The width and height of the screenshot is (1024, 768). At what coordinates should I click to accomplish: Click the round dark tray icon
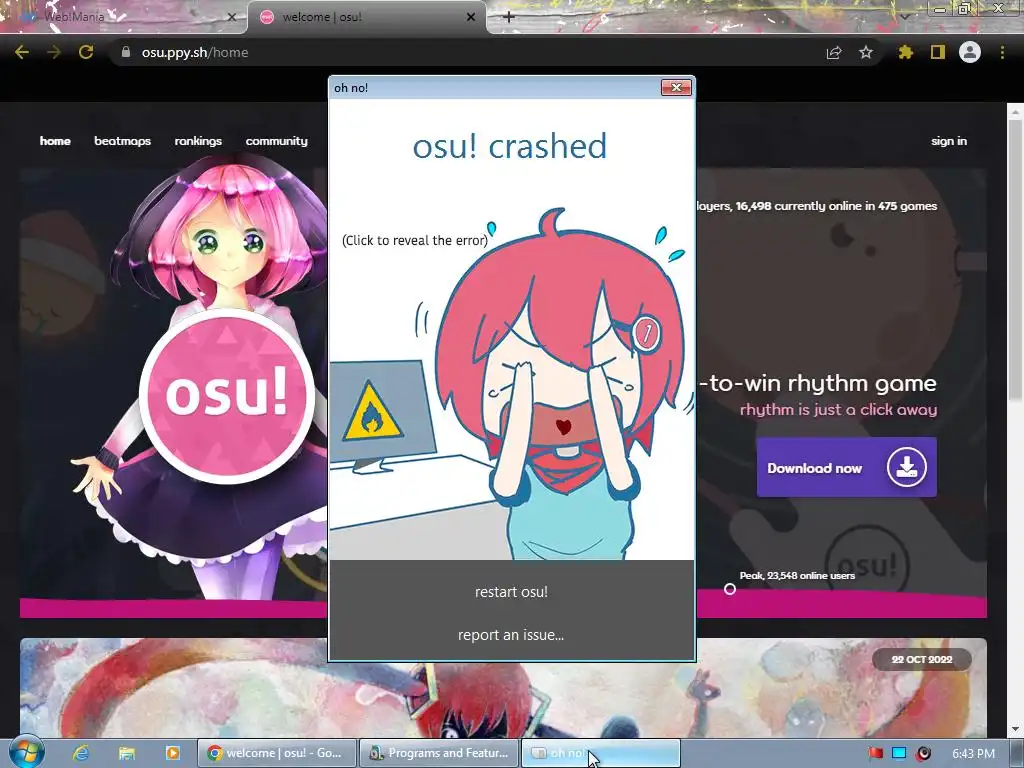click(923, 753)
